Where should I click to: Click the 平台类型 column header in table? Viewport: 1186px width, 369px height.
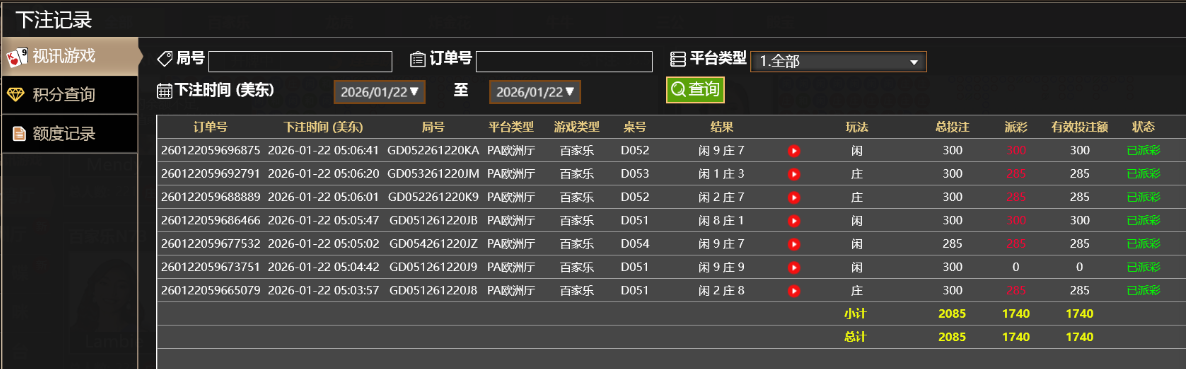coord(511,127)
